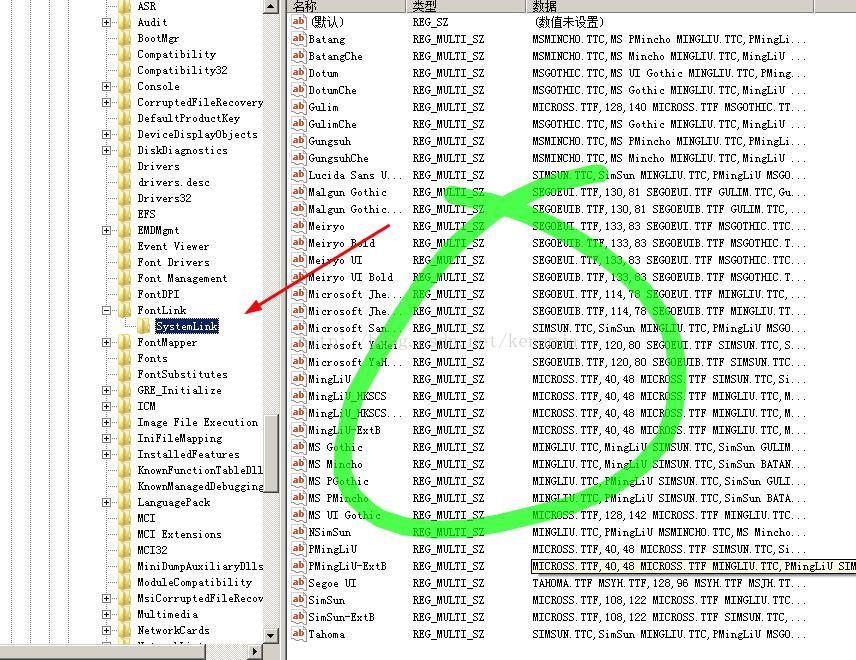The height and width of the screenshot is (660, 856).
Task: Expand the FontMapper tree node
Action: pos(106,343)
